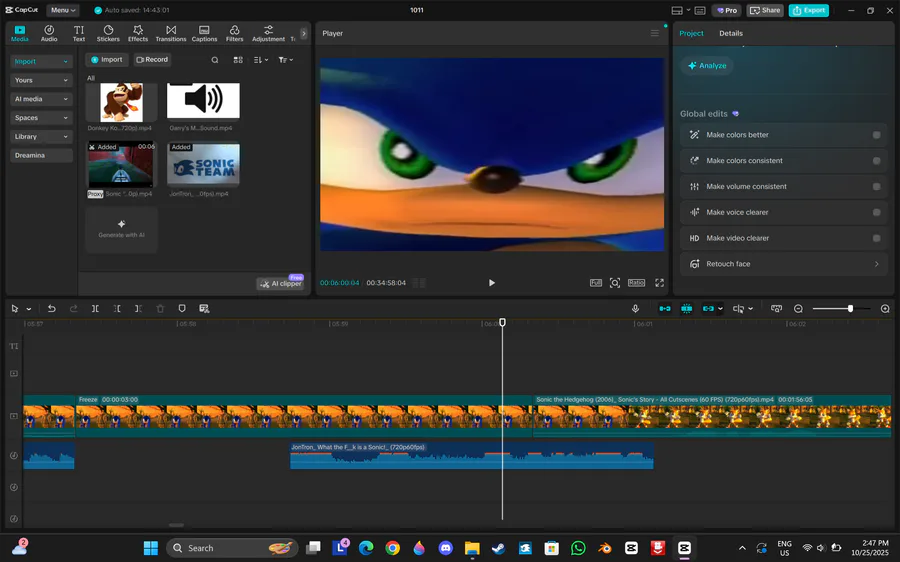Expand the AI media section

pyautogui.click(x=41, y=99)
